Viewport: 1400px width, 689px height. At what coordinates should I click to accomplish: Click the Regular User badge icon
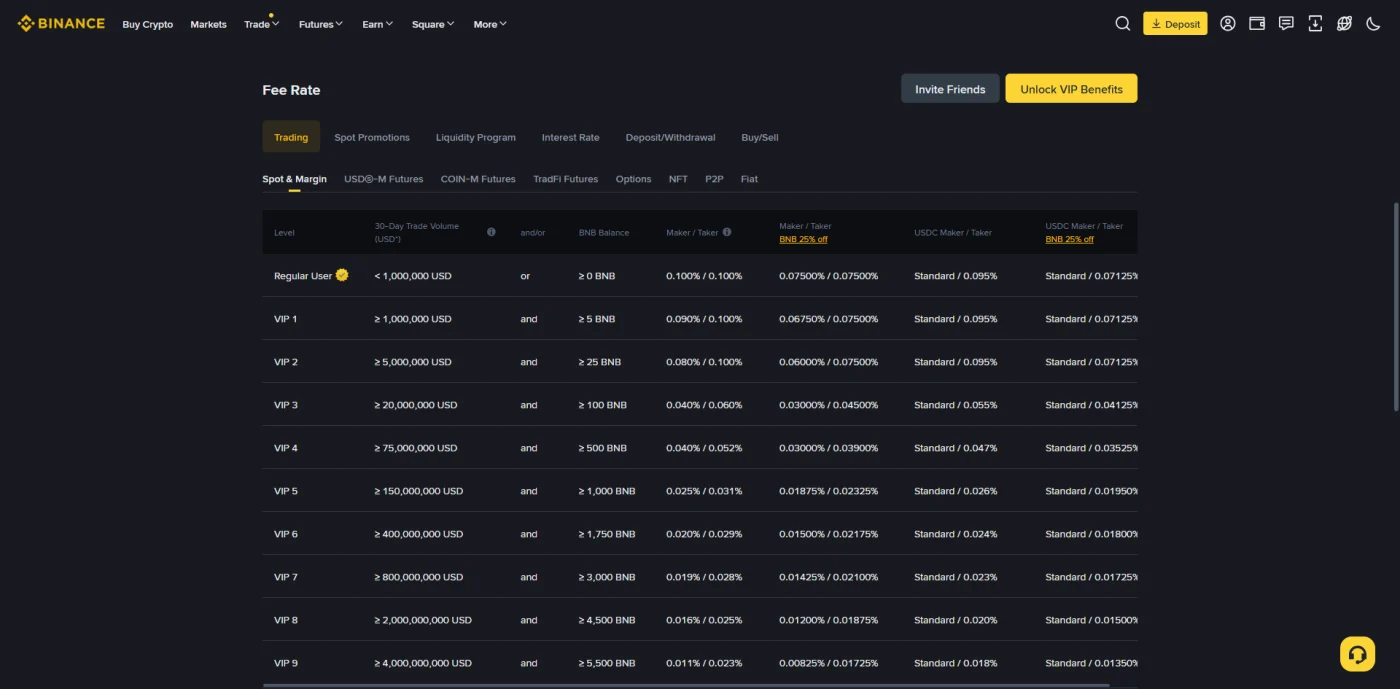pyautogui.click(x=342, y=275)
